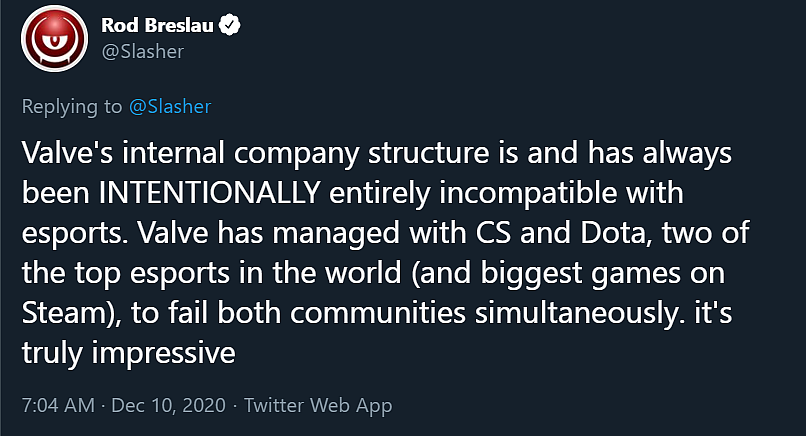This screenshot has width=806, height=436.
Task: Open Rod Breslau's red profile avatar
Action: 54,39
